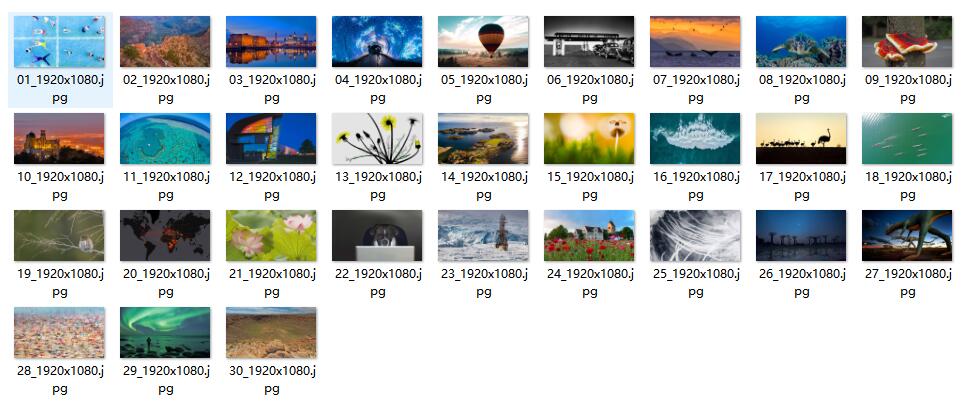Select the file label 28_1920x1080.jpg
Screen dimensions: 962x413
[60, 380]
